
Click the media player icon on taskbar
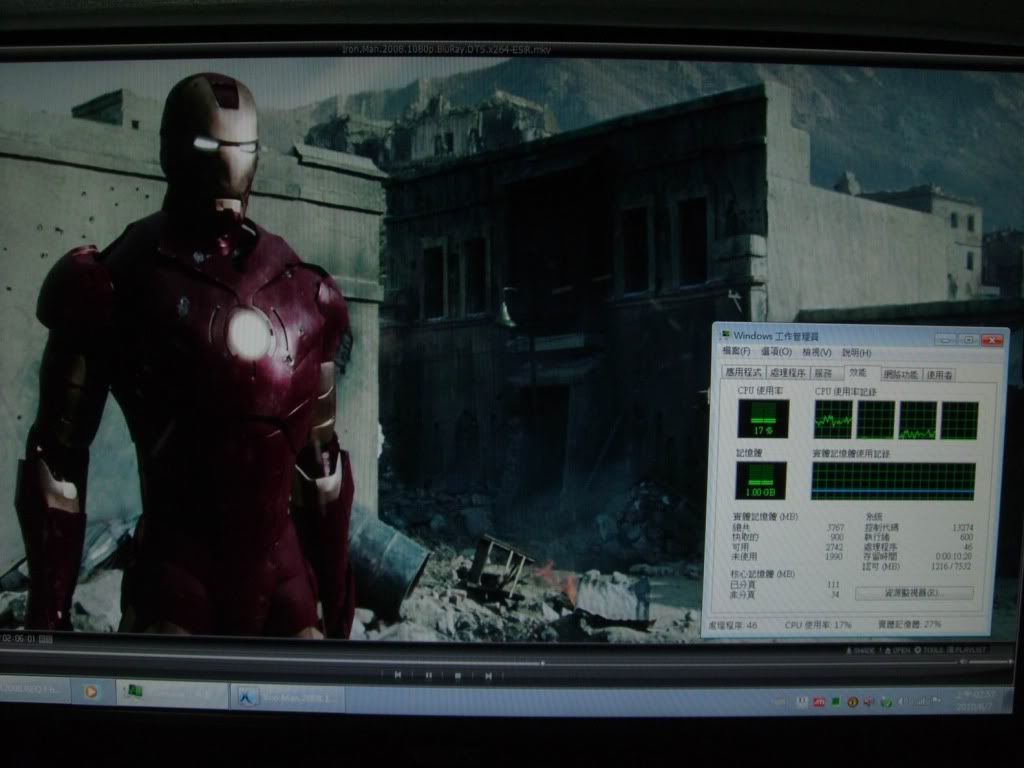click(x=92, y=692)
